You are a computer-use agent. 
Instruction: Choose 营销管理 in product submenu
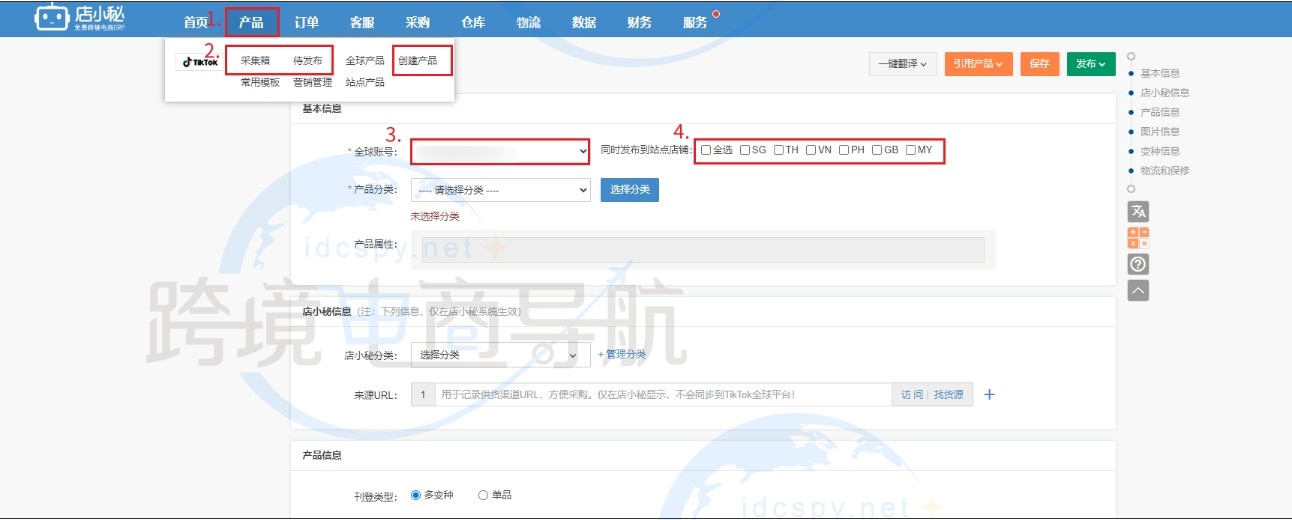[x=313, y=83]
